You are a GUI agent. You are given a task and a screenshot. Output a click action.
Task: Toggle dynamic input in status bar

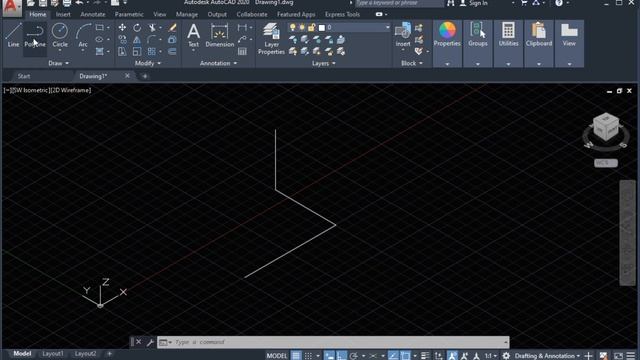point(329,356)
